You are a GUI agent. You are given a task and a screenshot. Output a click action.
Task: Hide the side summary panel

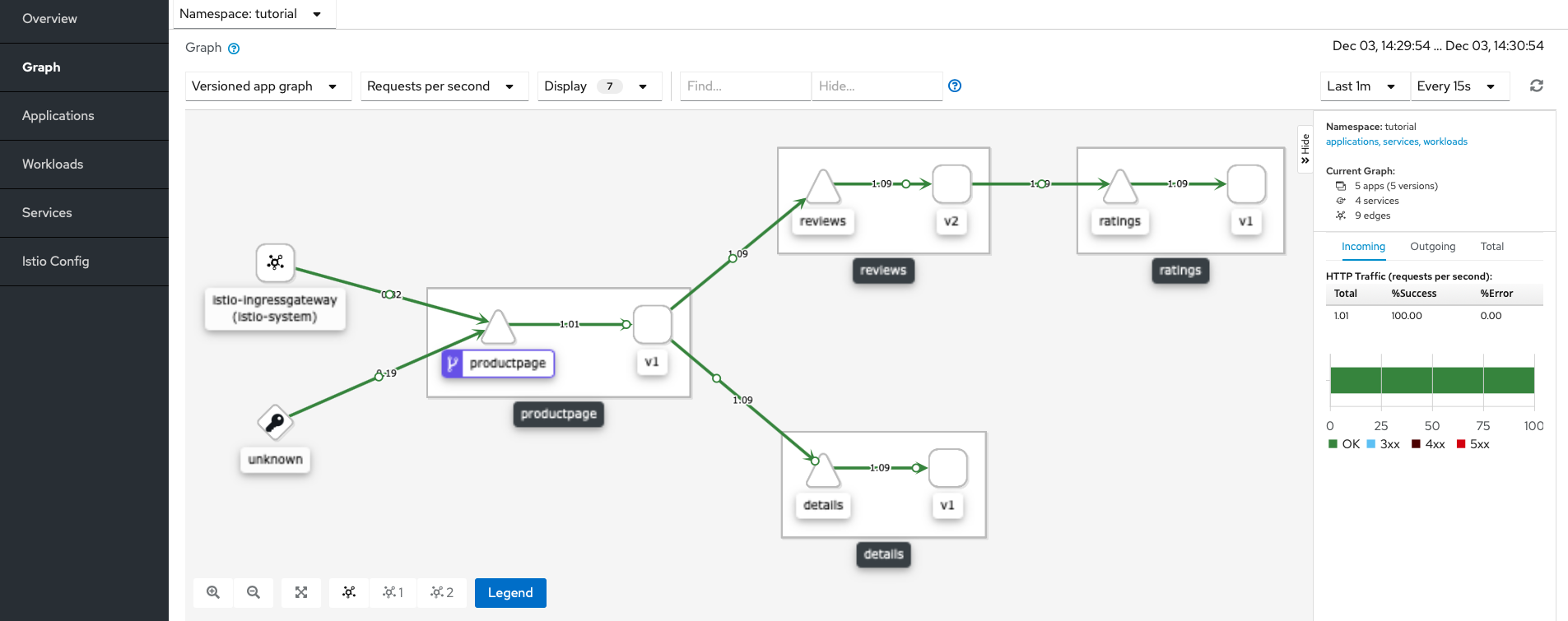coord(1305,148)
